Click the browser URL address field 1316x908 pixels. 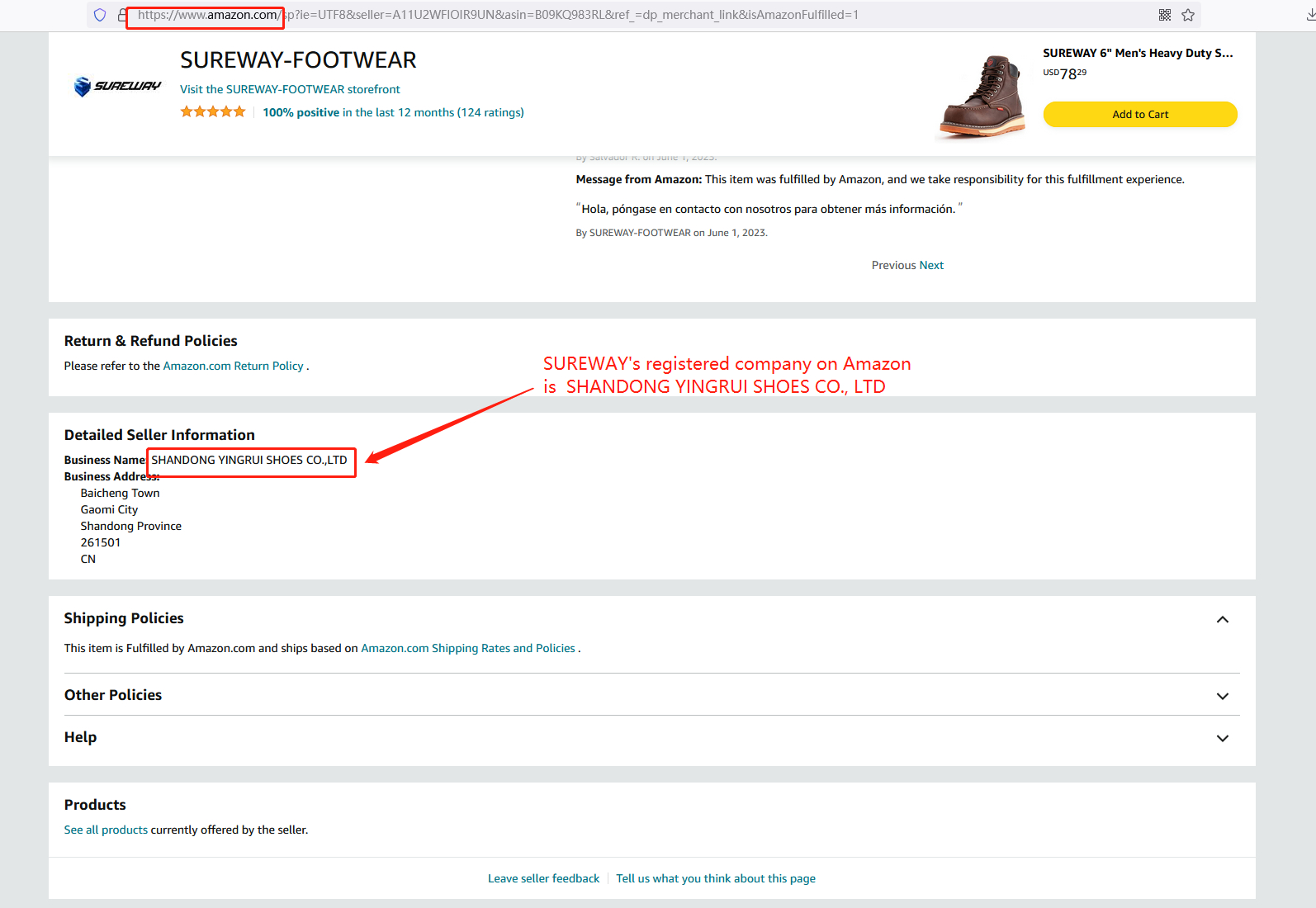point(578,15)
